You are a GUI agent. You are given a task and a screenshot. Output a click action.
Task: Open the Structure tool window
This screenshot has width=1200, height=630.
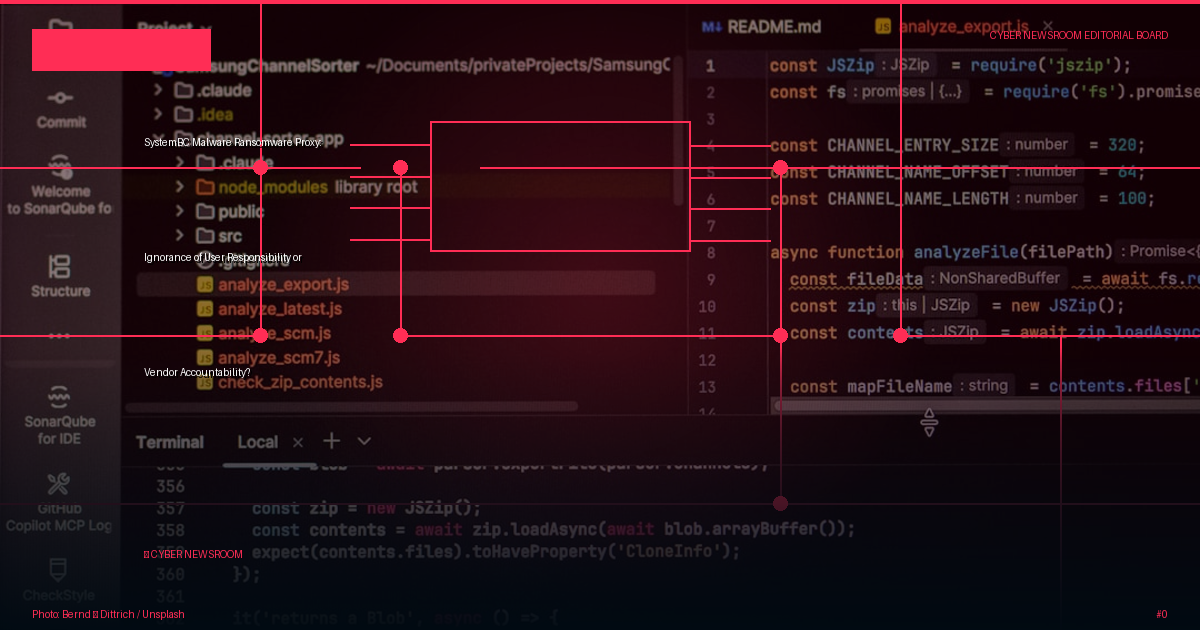[60, 276]
